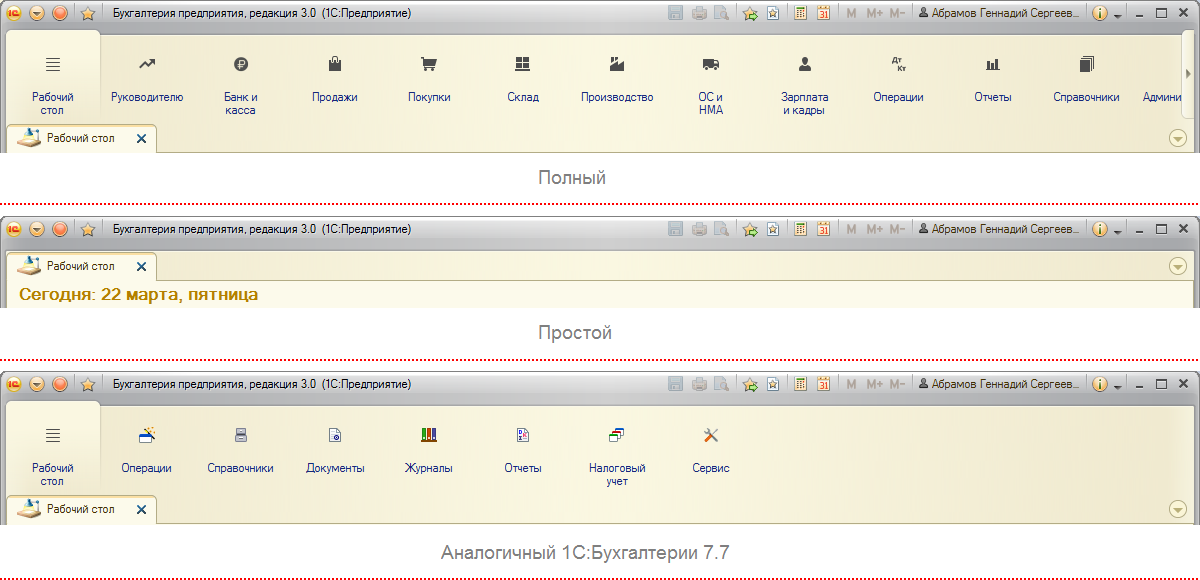
Task: Open tab list dropdown in Полный window
Action: coord(1178,139)
